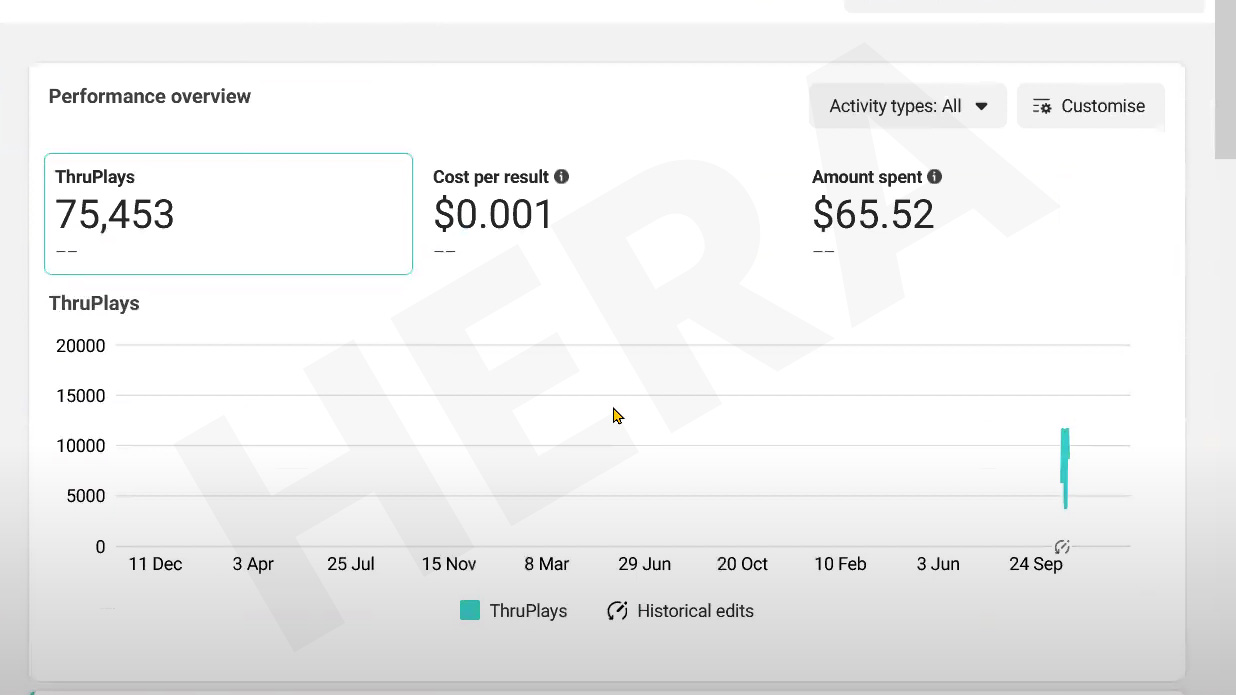Click the $65.52 amount spent value
The height and width of the screenshot is (695, 1236).
click(x=873, y=215)
